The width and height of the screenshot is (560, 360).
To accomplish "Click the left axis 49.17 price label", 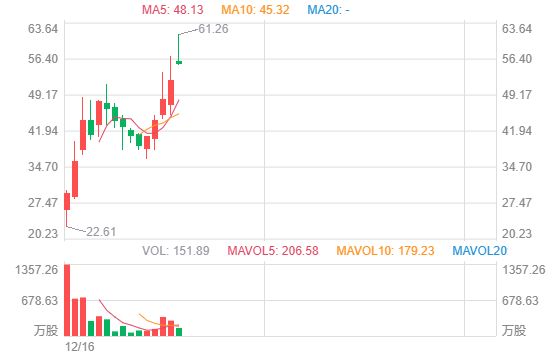I will [43, 95].
